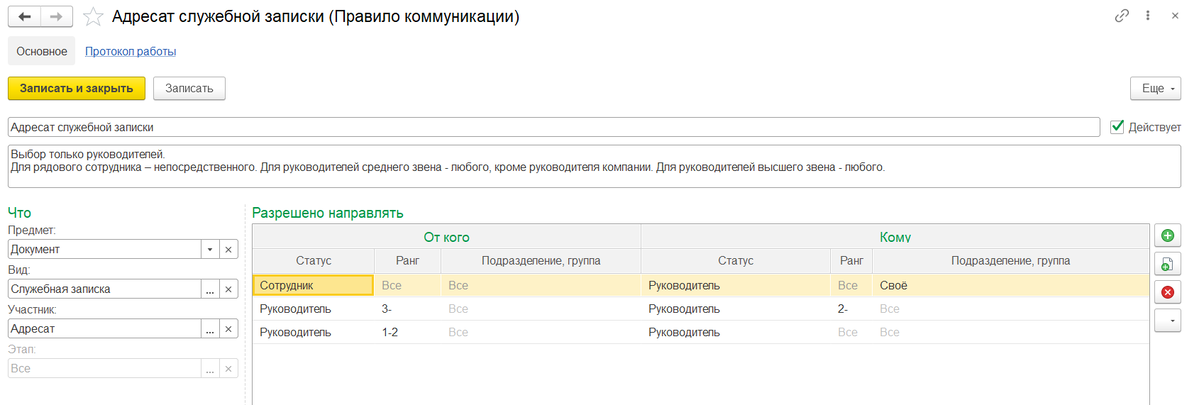Delete selected row with red cross

pyautogui.click(x=1168, y=293)
